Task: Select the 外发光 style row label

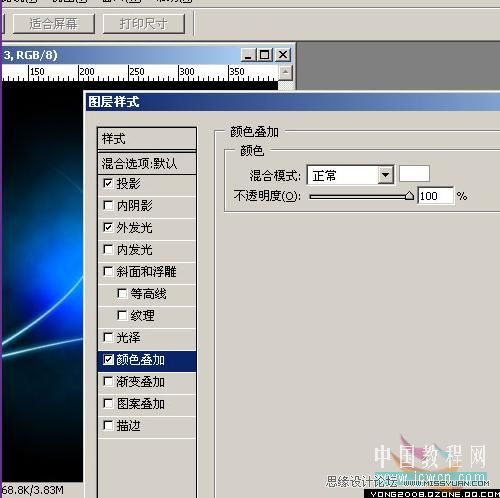Action: pyautogui.click(x=134, y=228)
